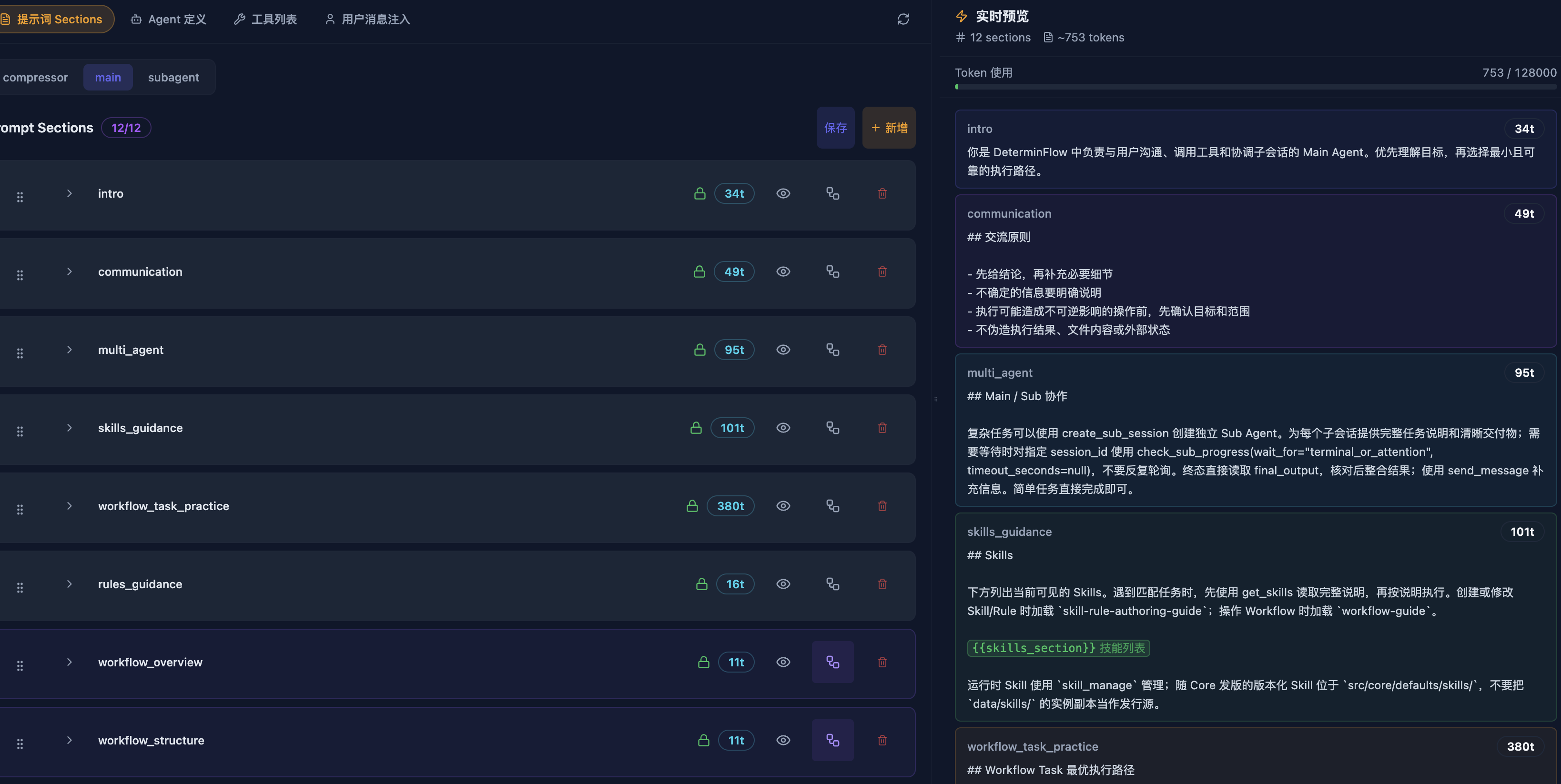Click drag handle of intro row
The image size is (1561, 784).
click(20, 197)
